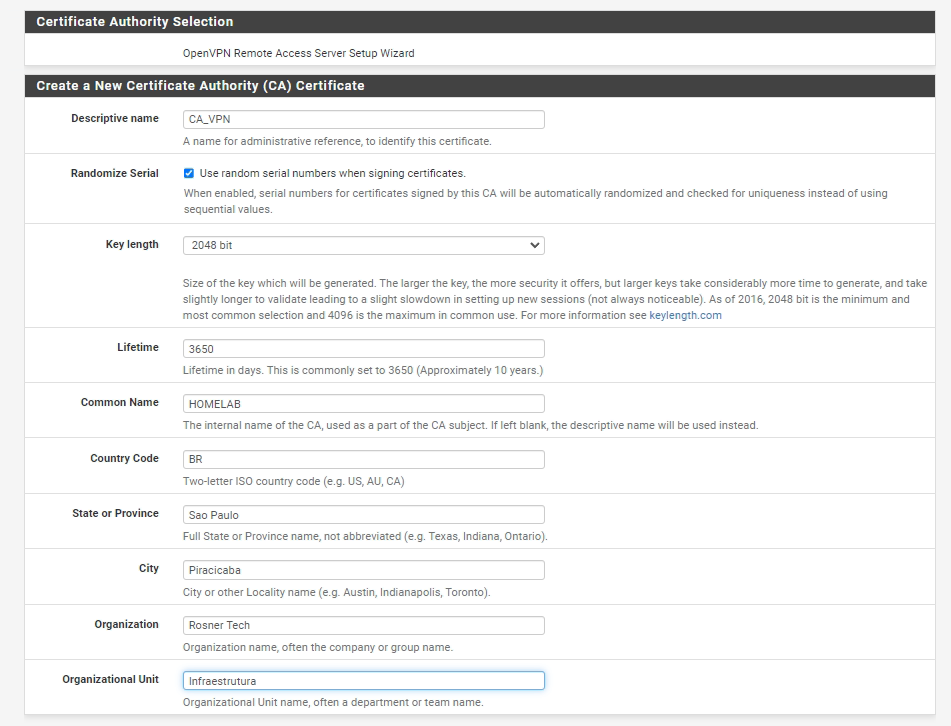Click the Randomize Serial label
The image size is (951, 726).
coord(115,173)
